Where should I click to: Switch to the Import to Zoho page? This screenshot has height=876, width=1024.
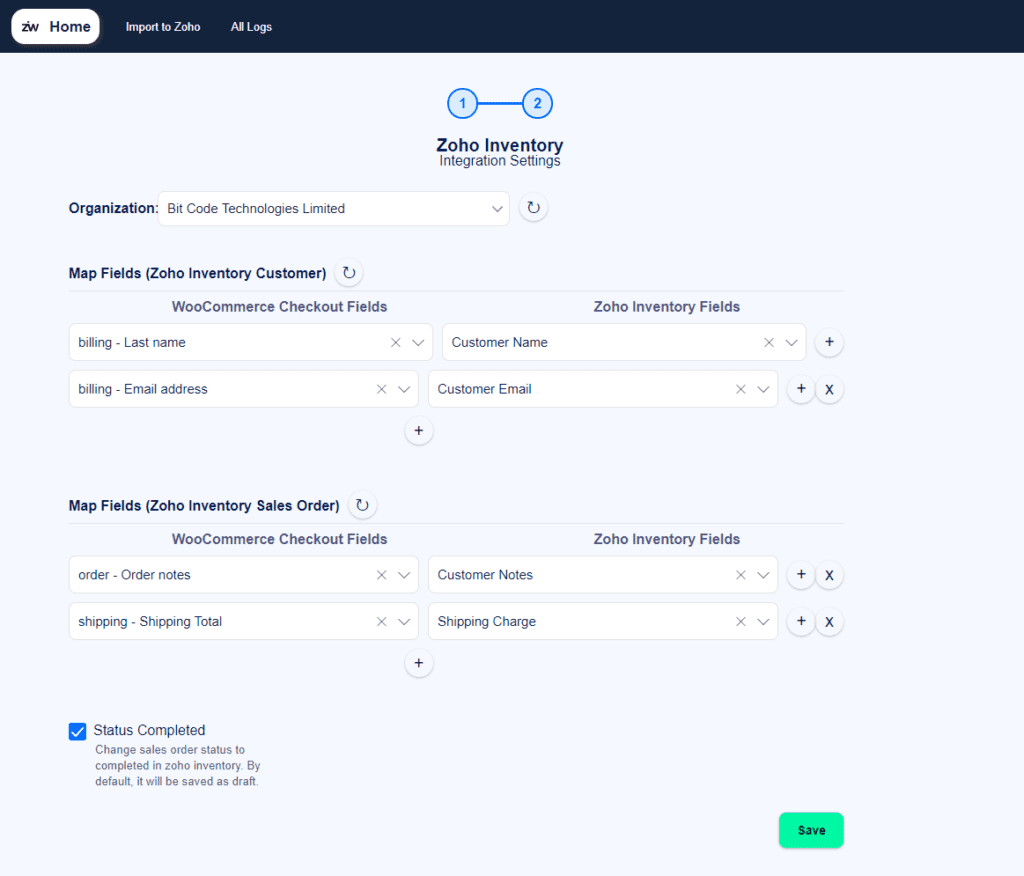(x=162, y=27)
